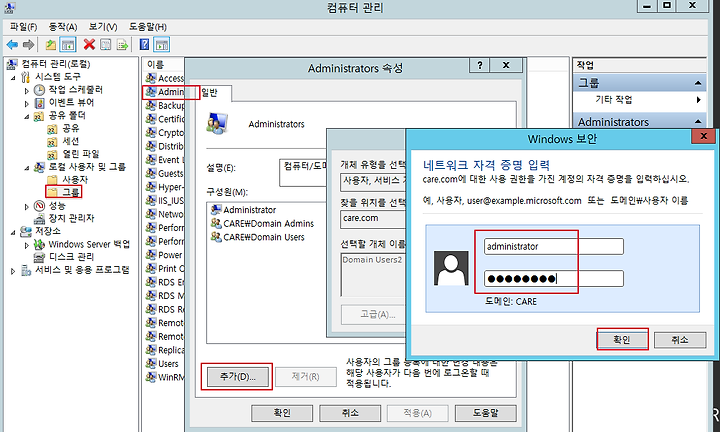This screenshot has height=432, width=720.
Task: Click 취소 in Windows 보안 dialog
Action: (x=680, y=340)
